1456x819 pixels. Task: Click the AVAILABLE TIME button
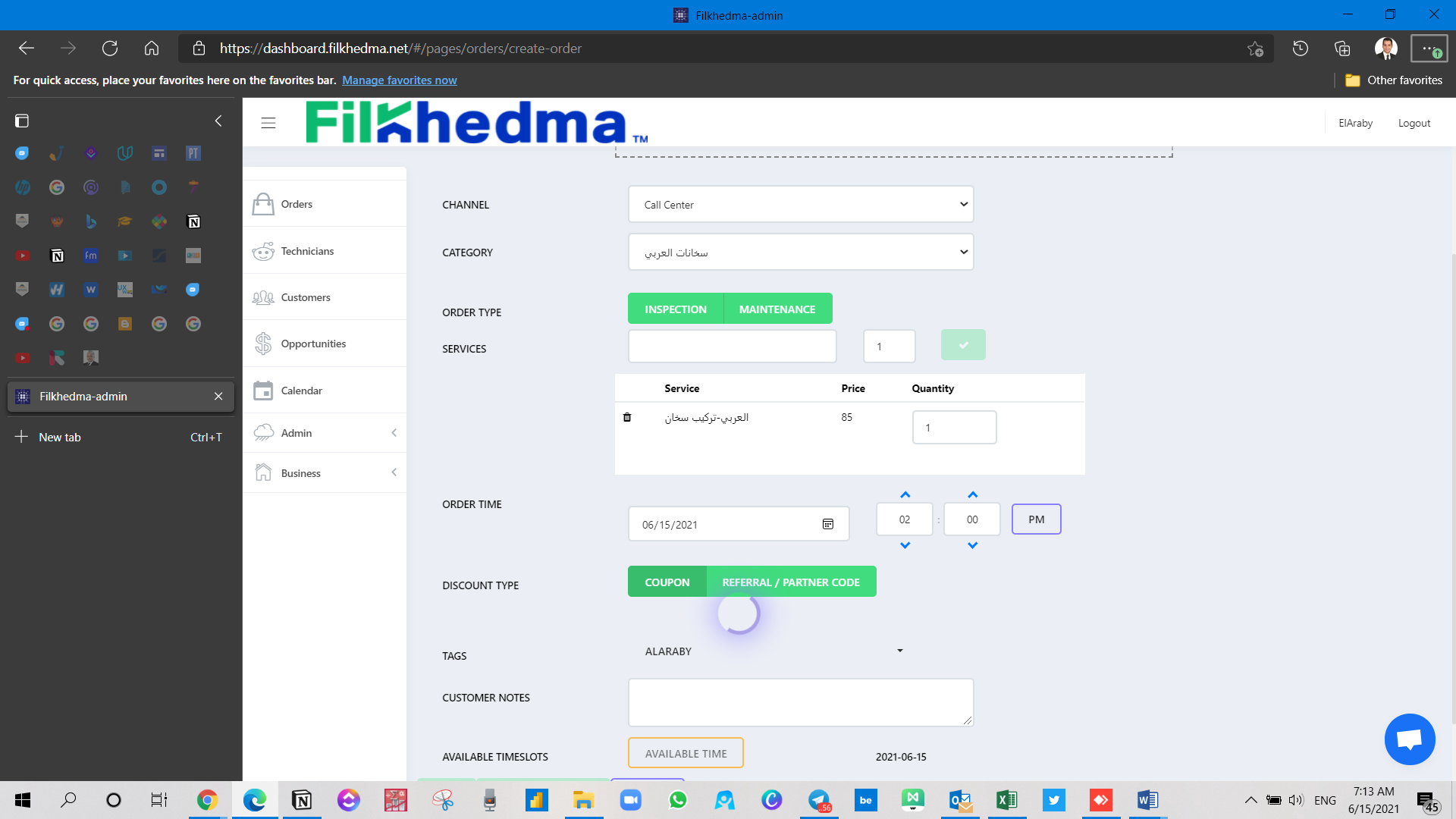coord(686,753)
